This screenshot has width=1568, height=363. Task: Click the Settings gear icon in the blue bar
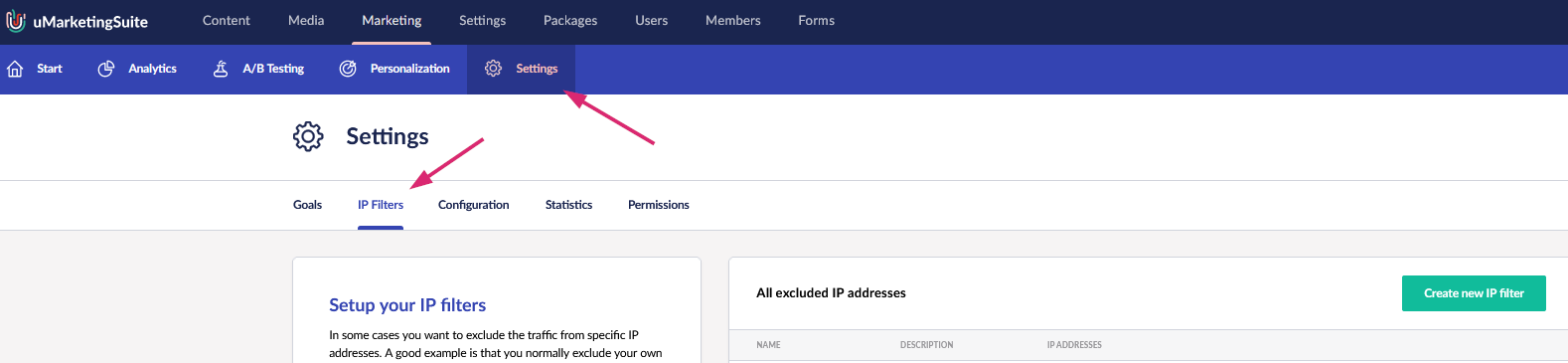pyautogui.click(x=493, y=69)
